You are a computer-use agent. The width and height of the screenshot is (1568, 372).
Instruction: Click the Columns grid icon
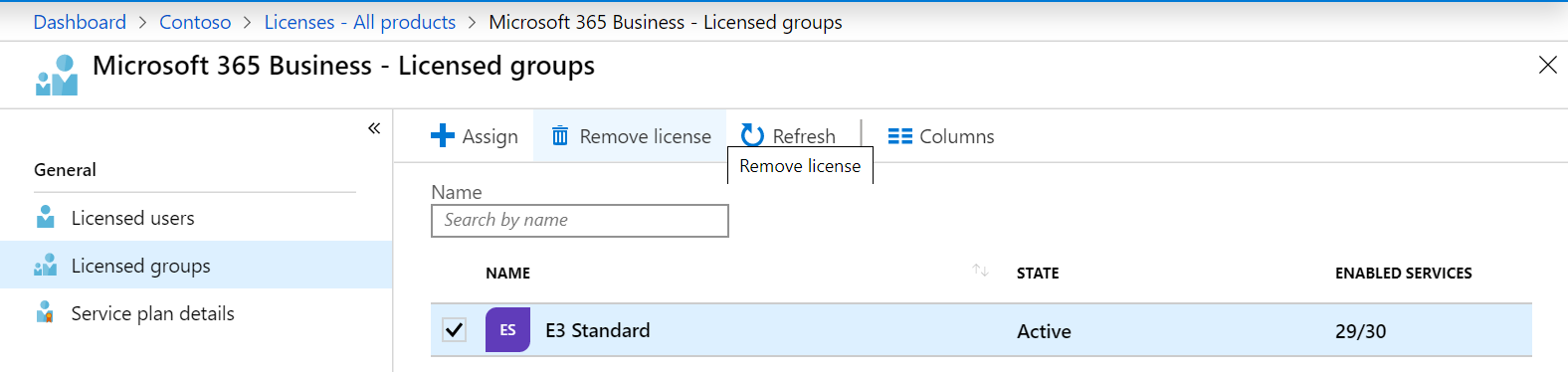click(x=900, y=136)
